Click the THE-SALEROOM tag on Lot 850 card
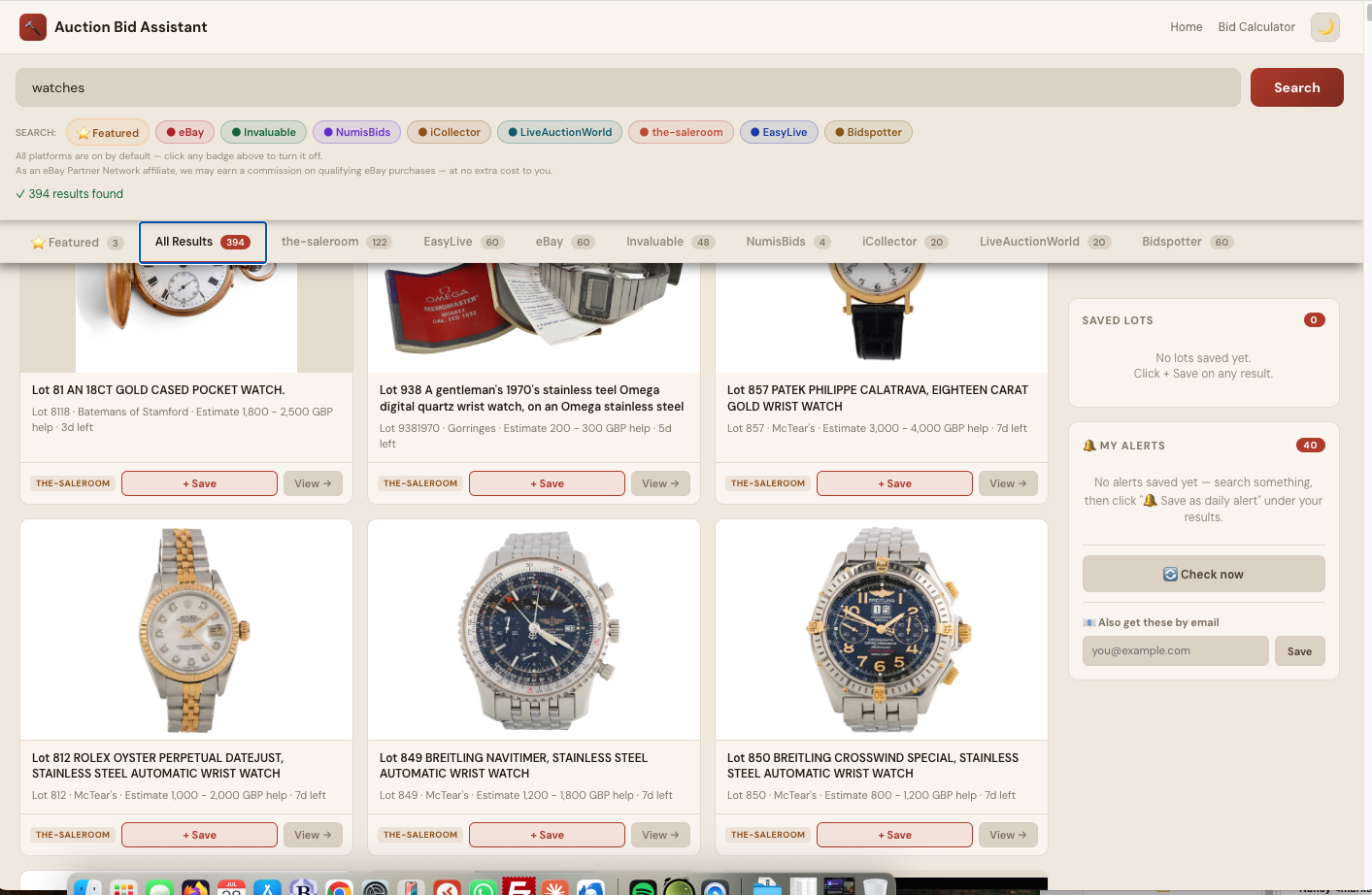The height and width of the screenshot is (895, 1372). pos(768,835)
